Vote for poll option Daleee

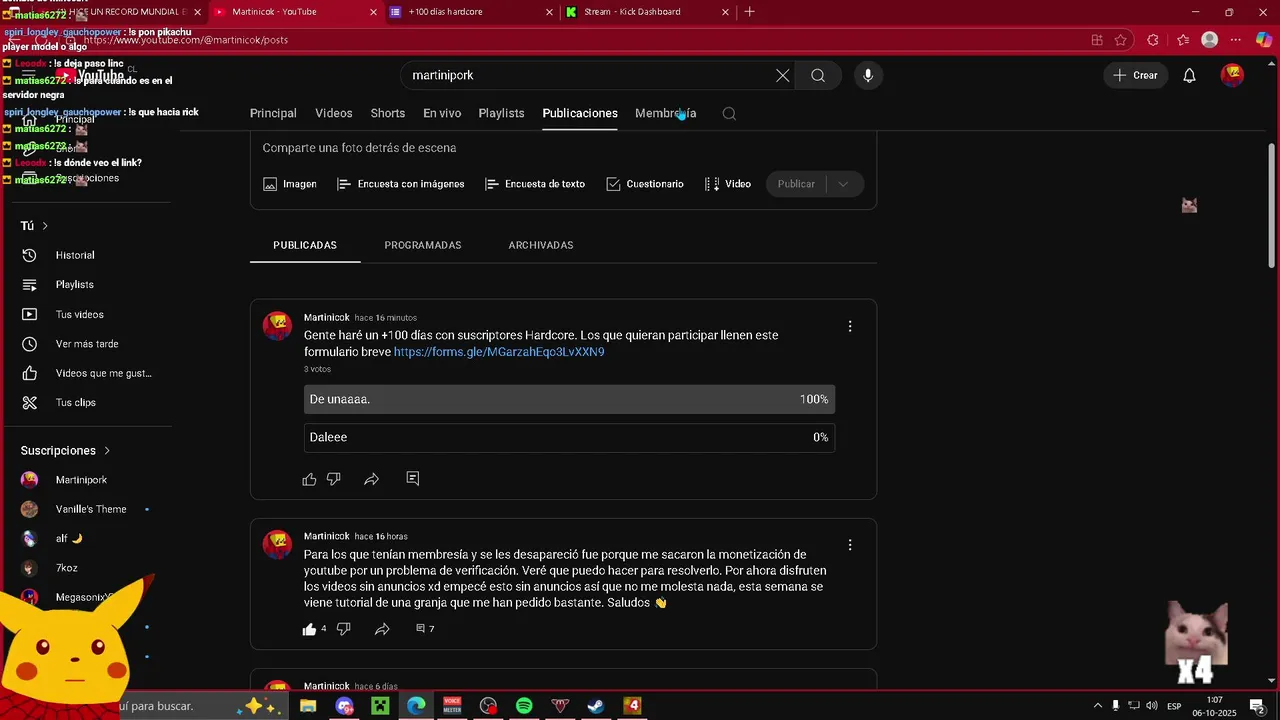click(569, 437)
